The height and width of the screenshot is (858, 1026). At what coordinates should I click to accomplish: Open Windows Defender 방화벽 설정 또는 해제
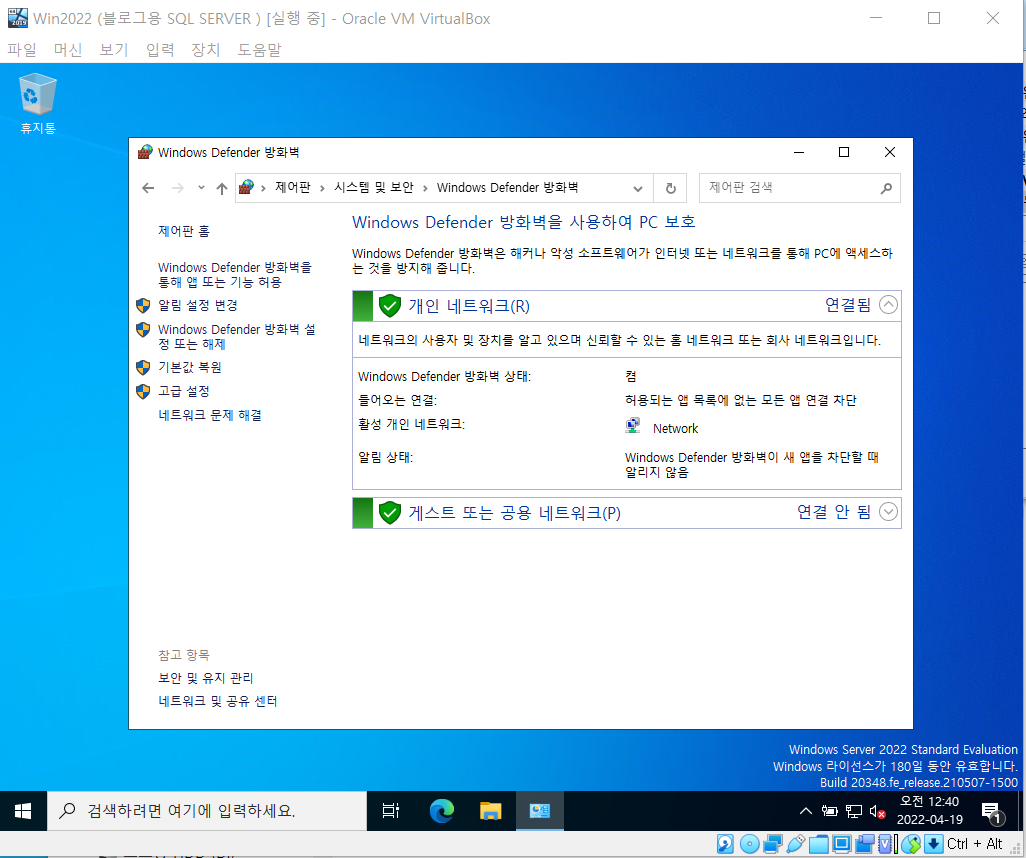236,336
